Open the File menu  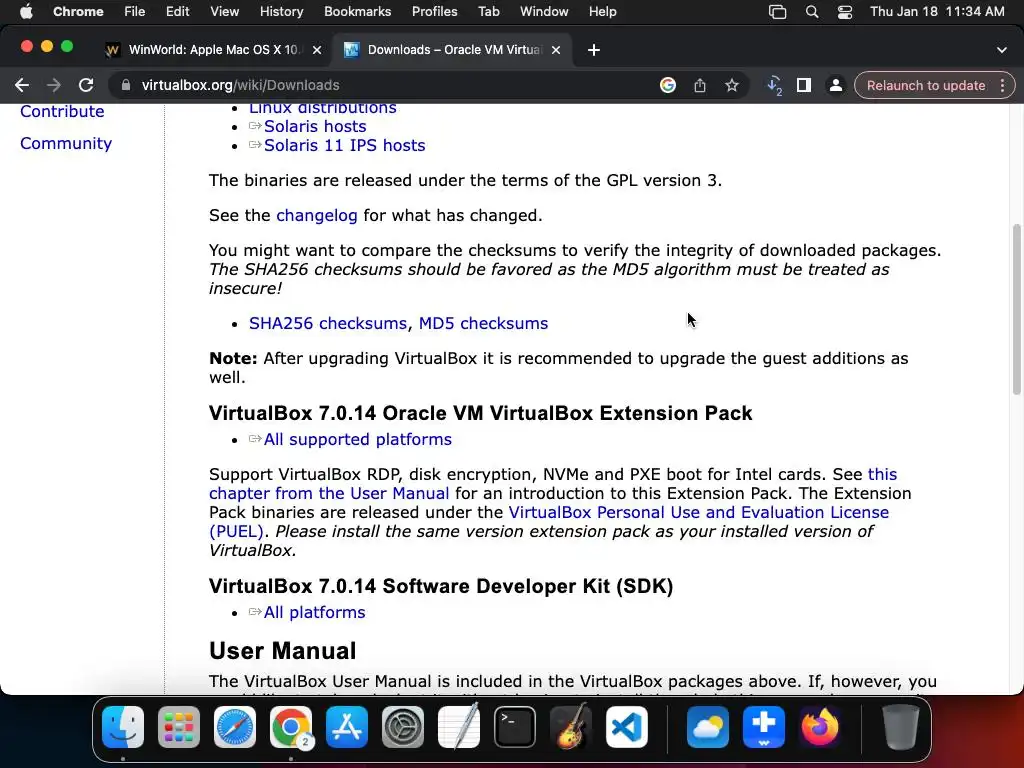click(x=135, y=12)
